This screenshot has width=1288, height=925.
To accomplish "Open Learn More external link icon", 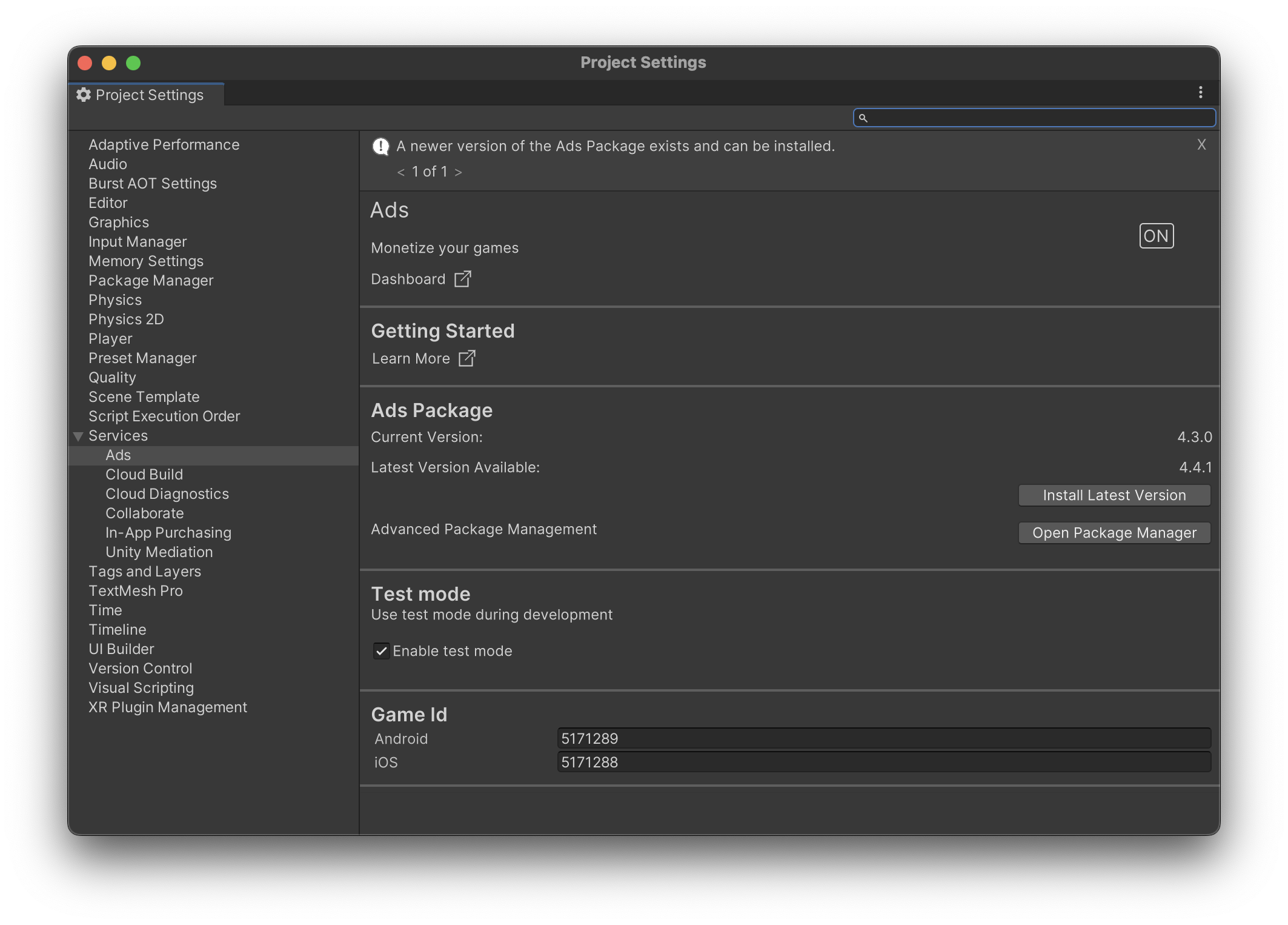I will coord(467,358).
